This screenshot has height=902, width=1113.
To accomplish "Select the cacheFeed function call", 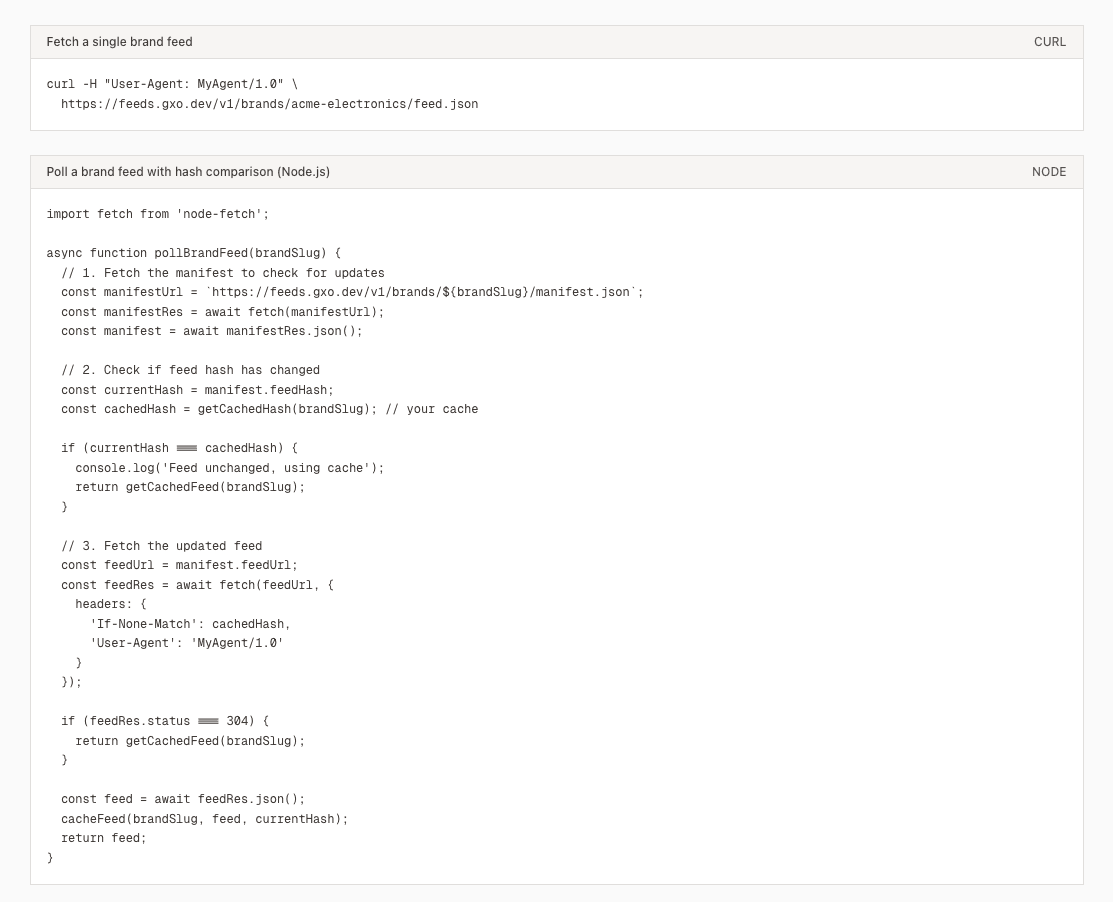I will coord(205,819).
